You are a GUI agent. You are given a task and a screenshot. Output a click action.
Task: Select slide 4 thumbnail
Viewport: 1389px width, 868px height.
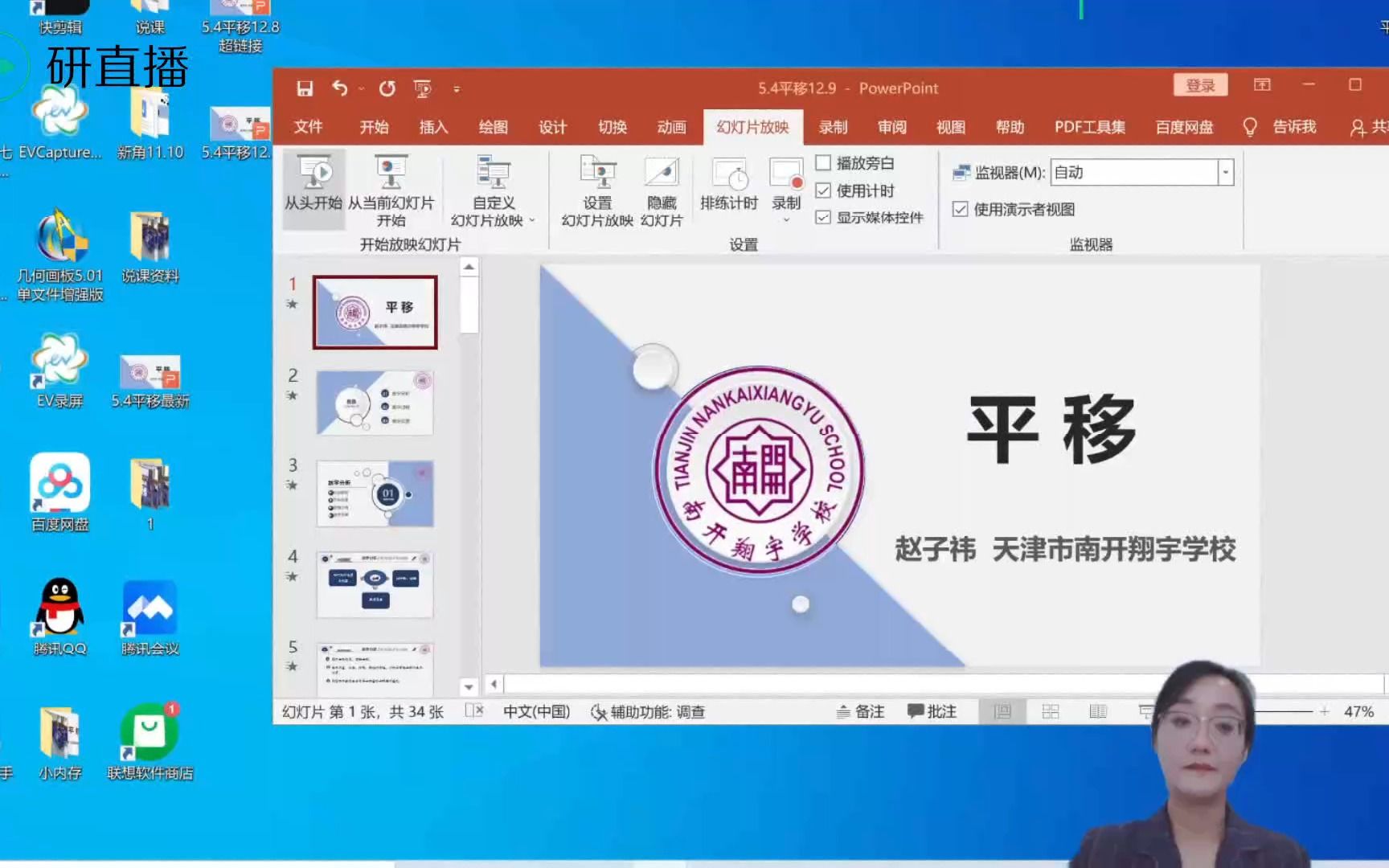pyautogui.click(x=375, y=584)
